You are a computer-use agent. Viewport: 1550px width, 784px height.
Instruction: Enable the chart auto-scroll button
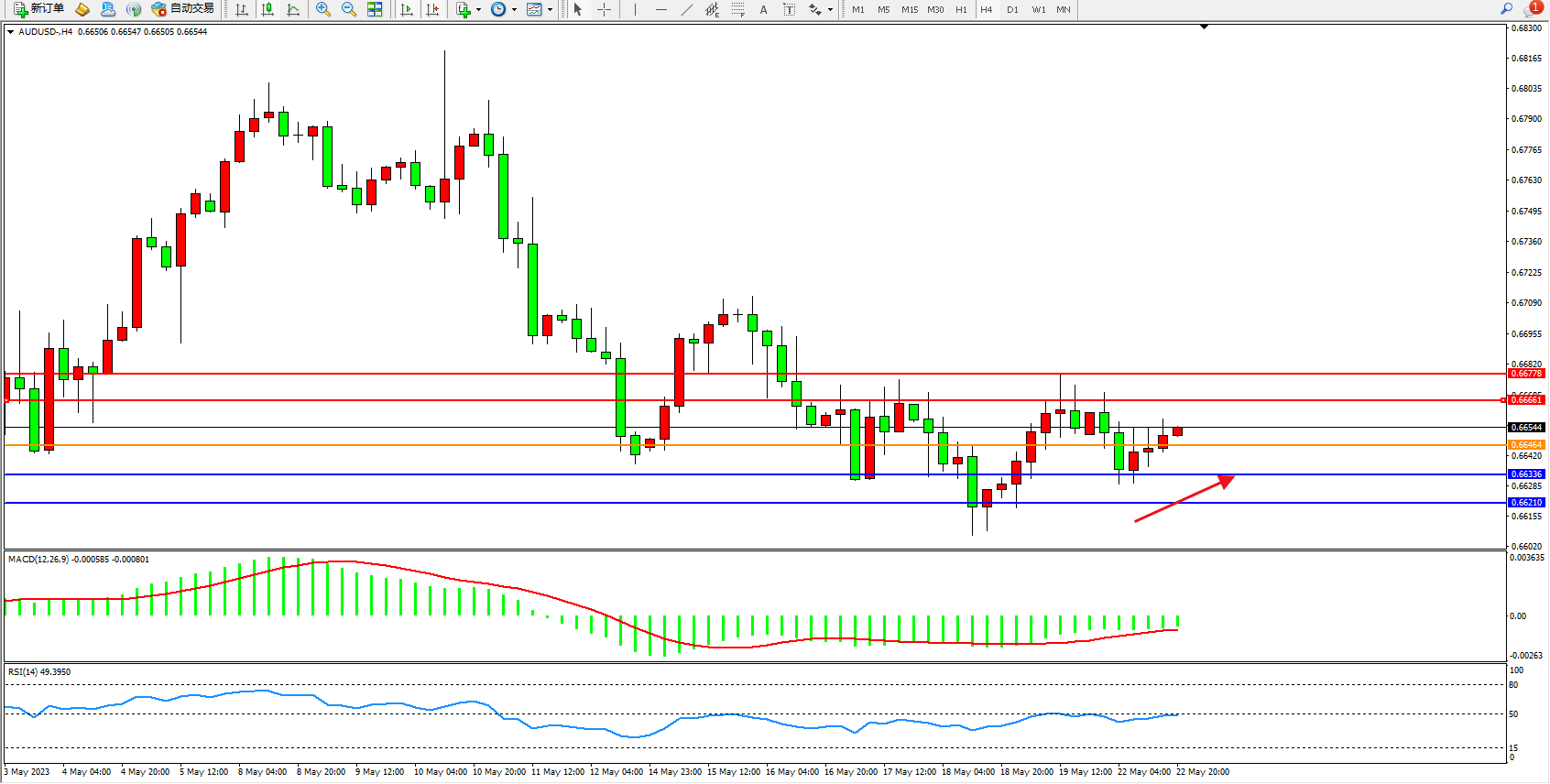pos(407,9)
